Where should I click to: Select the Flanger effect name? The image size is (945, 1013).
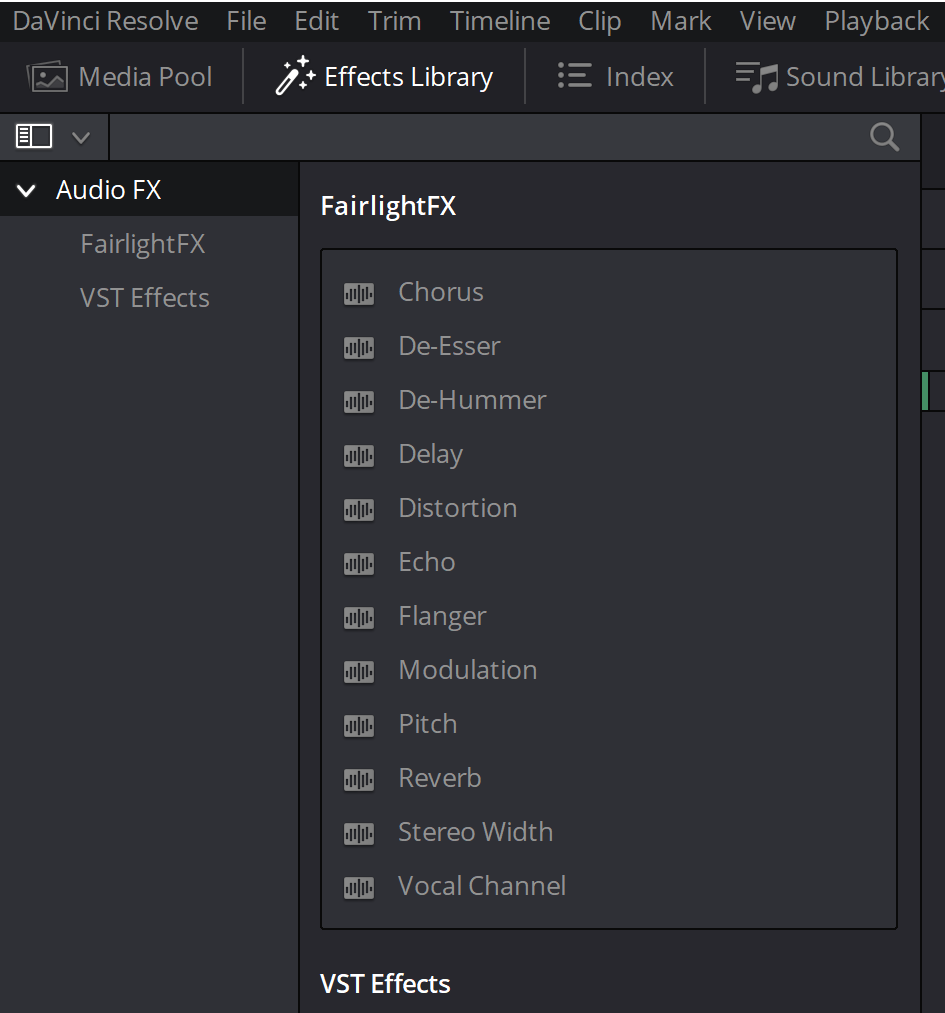[442, 616]
